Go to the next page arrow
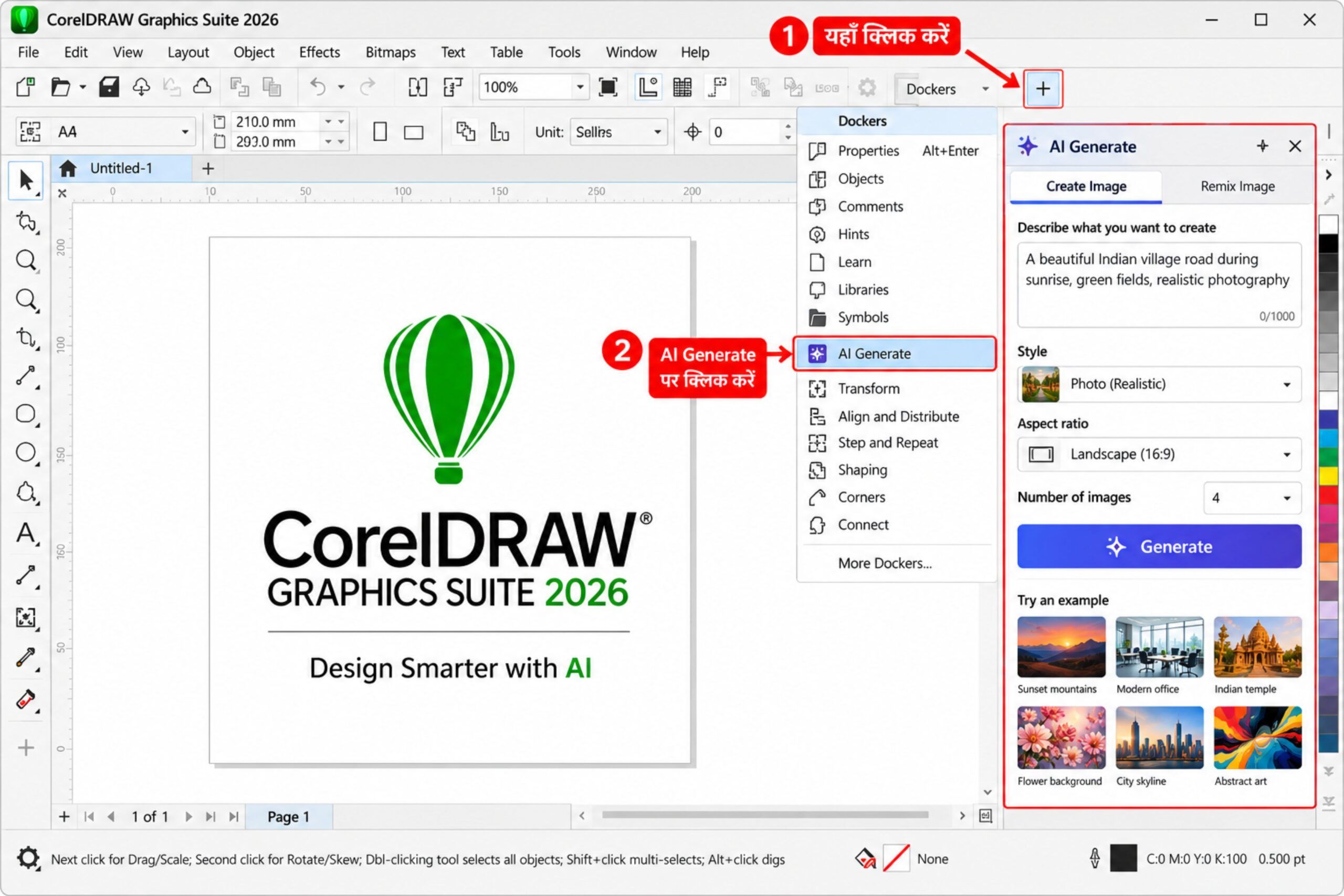Image resolution: width=1344 pixels, height=896 pixels. (x=188, y=817)
